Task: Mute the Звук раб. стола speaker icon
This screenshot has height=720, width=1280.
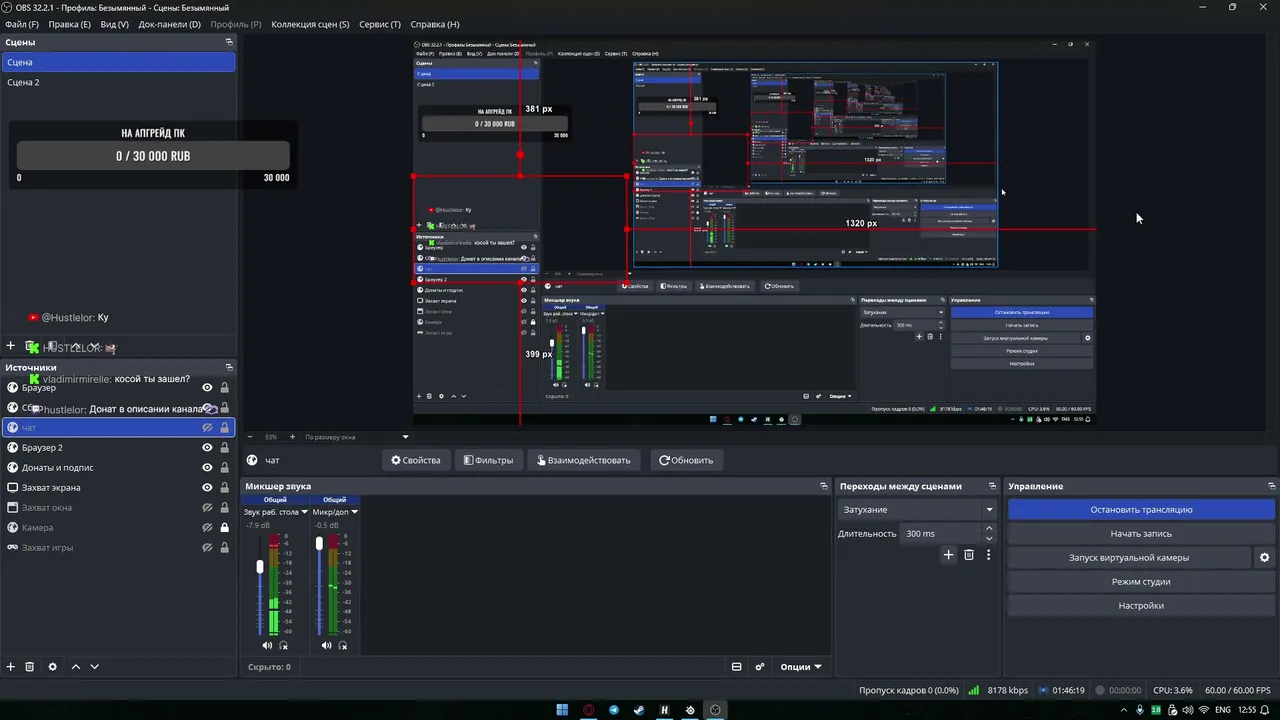Action: pos(267,645)
